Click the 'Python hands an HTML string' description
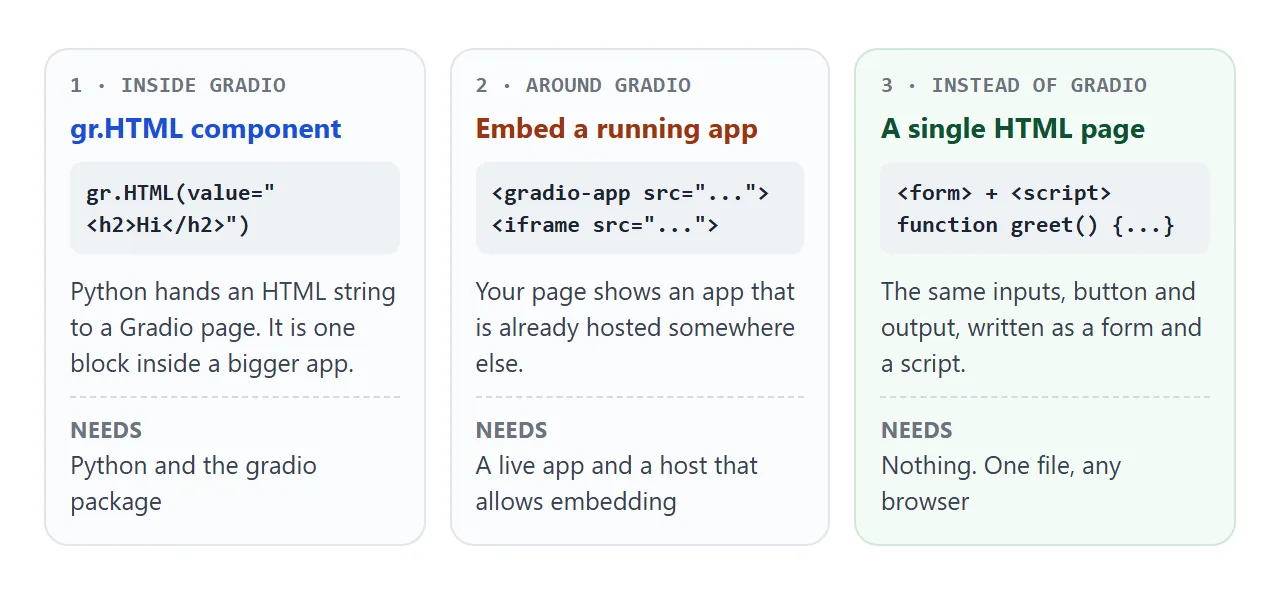This screenshot has height=598, width=1280. [x=233, y=328]
